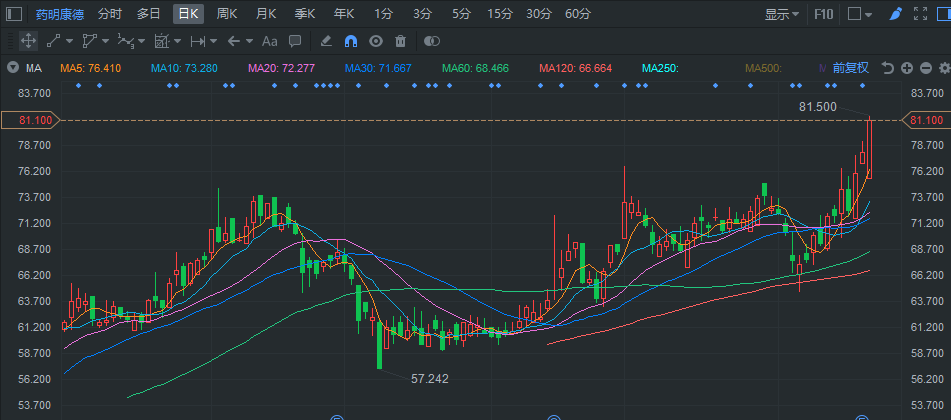The image size is (951, 420).
Task: Switch to 分时 intraday view
Action: [x=109, y=13]
